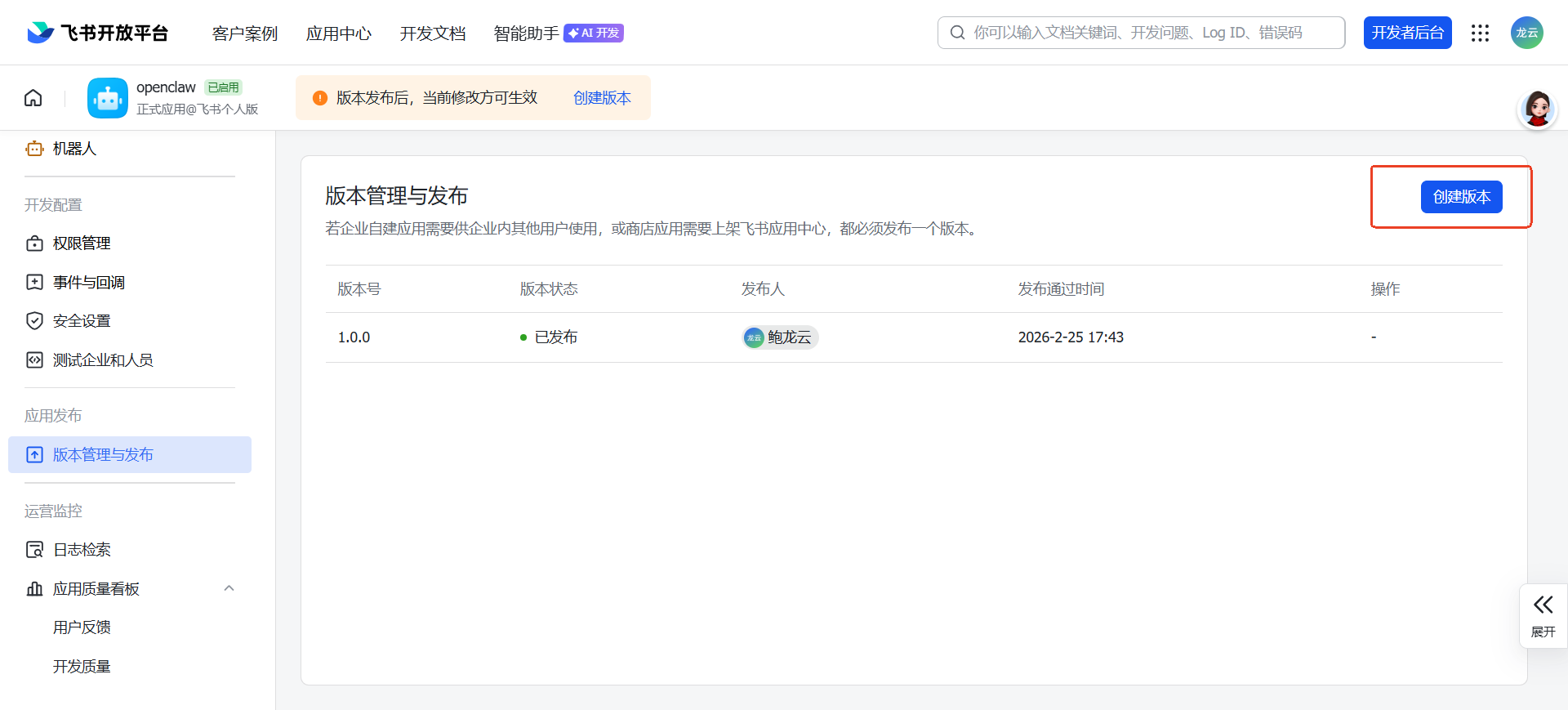Viewport: 1568px width, 710px height.
Task: Collapse the 应用质量看板 section chevron
Action: pyautogui.click(x=229, y=588)
